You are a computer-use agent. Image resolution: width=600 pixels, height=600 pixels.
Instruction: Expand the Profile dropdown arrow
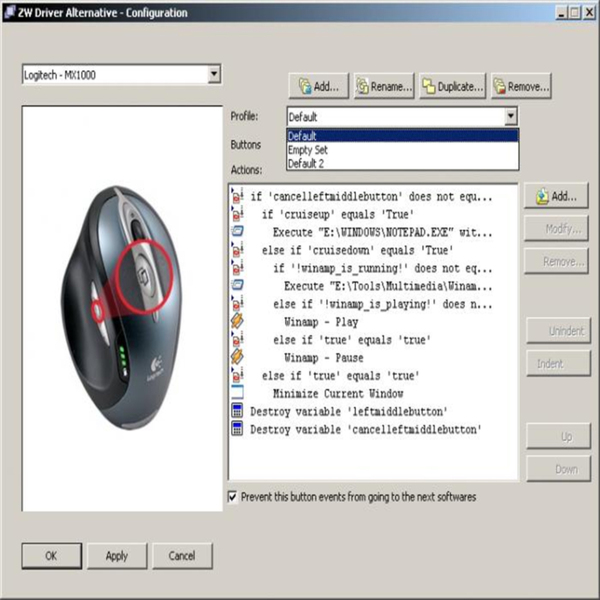click(x=510, y=116)
